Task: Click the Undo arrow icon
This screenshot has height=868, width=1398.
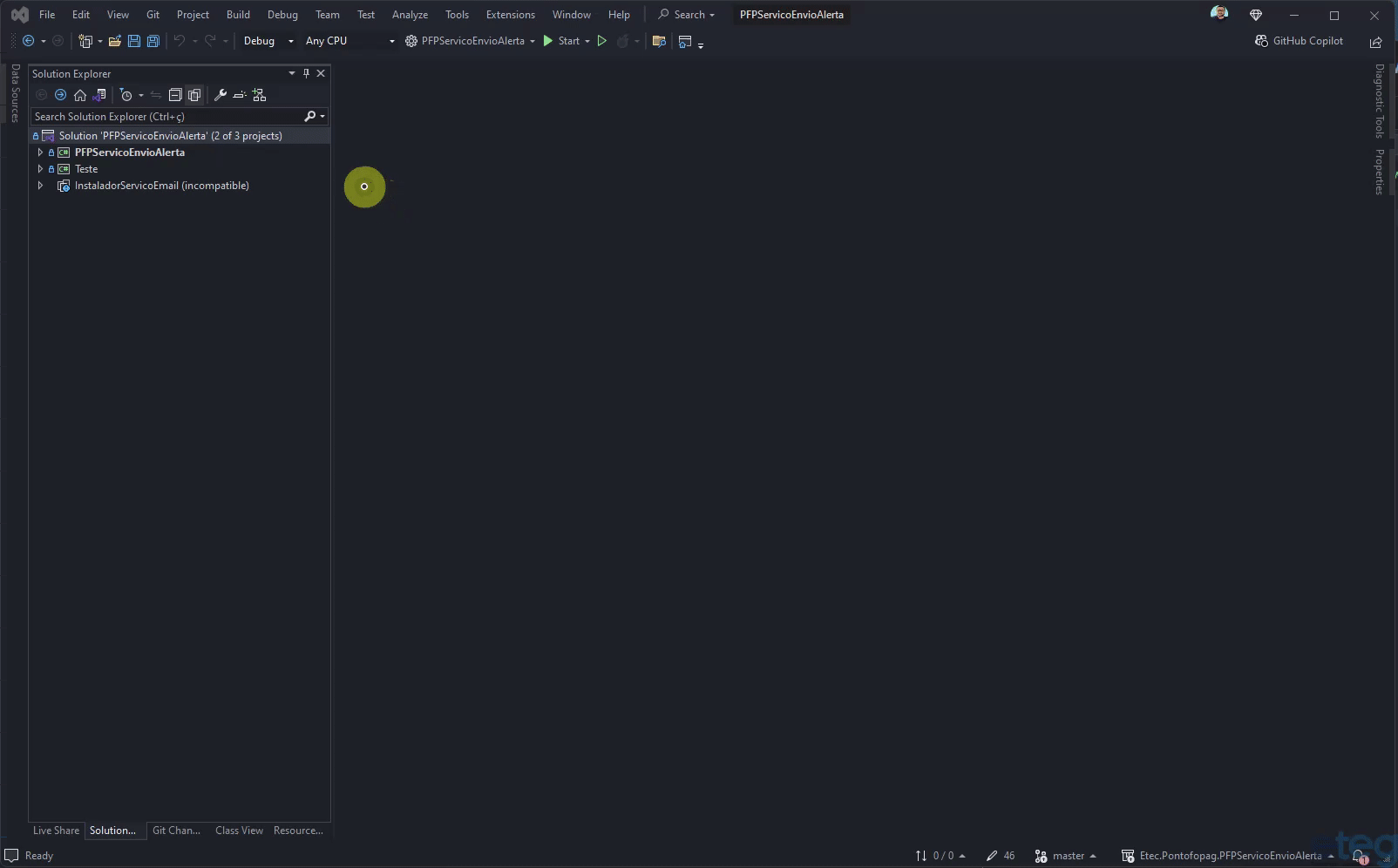Action: pyautogui.click(x=180, y=41)
